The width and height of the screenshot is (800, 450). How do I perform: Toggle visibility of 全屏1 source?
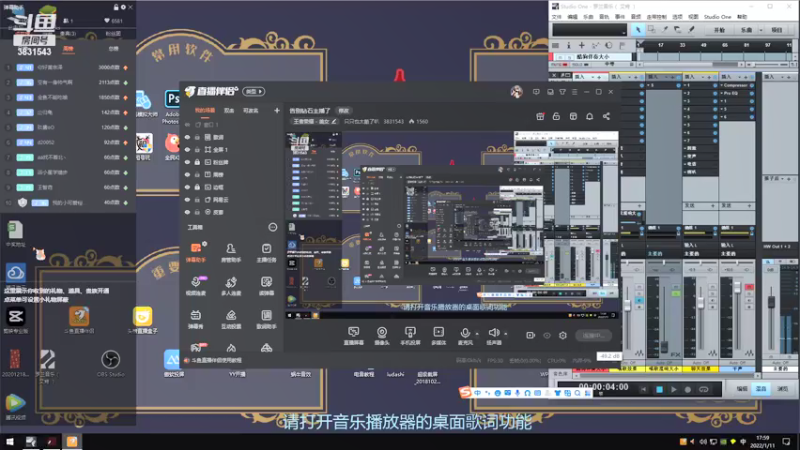187,149
